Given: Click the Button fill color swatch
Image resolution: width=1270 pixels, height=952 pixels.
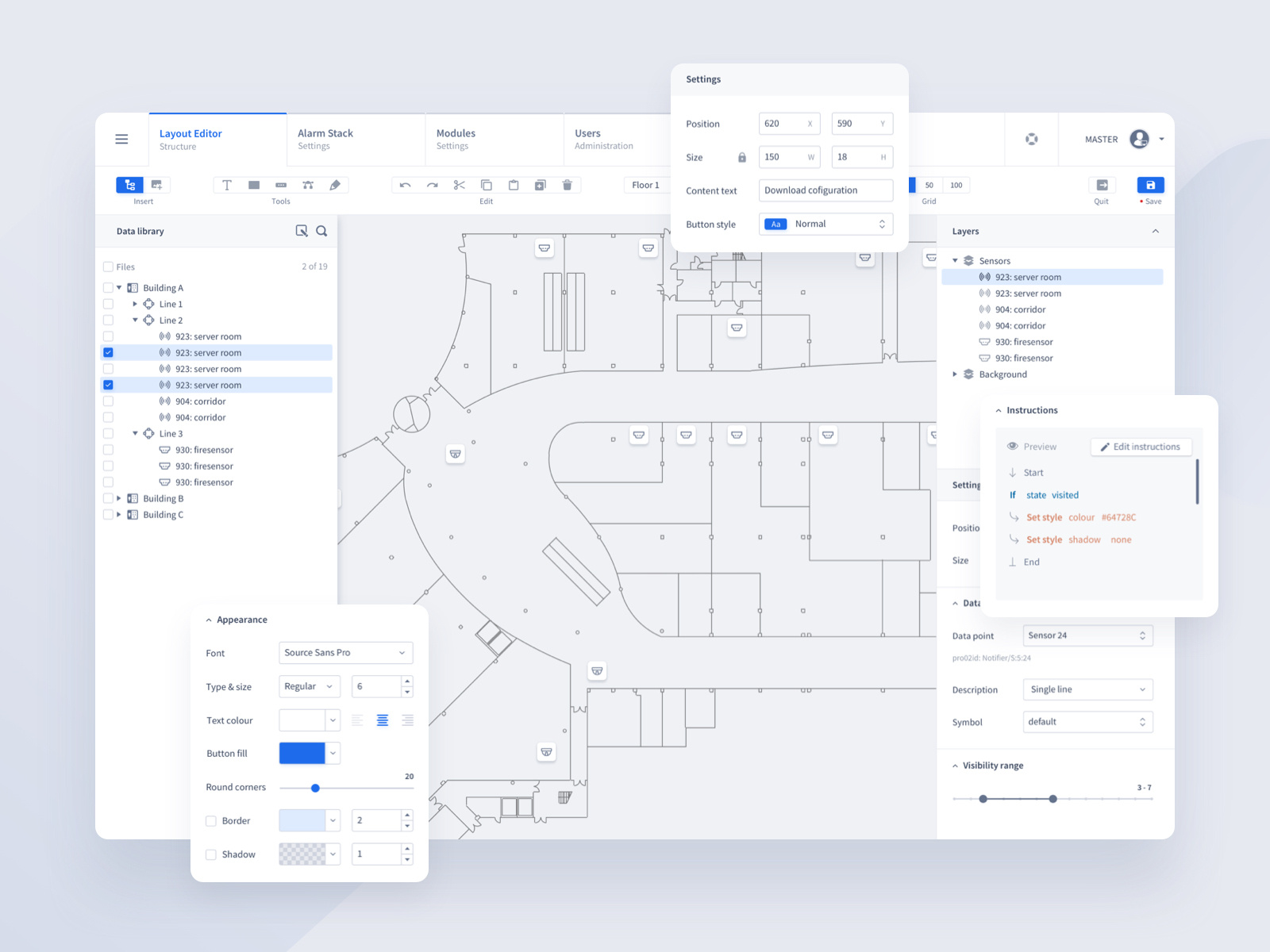Looking at the screenshot, I should (x=301, y=753).
